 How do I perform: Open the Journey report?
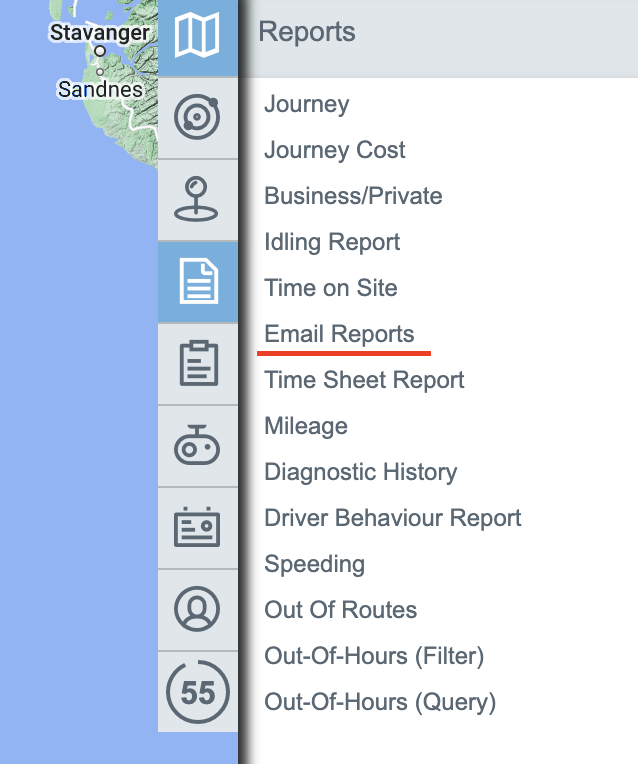click(x=306, y=104)
